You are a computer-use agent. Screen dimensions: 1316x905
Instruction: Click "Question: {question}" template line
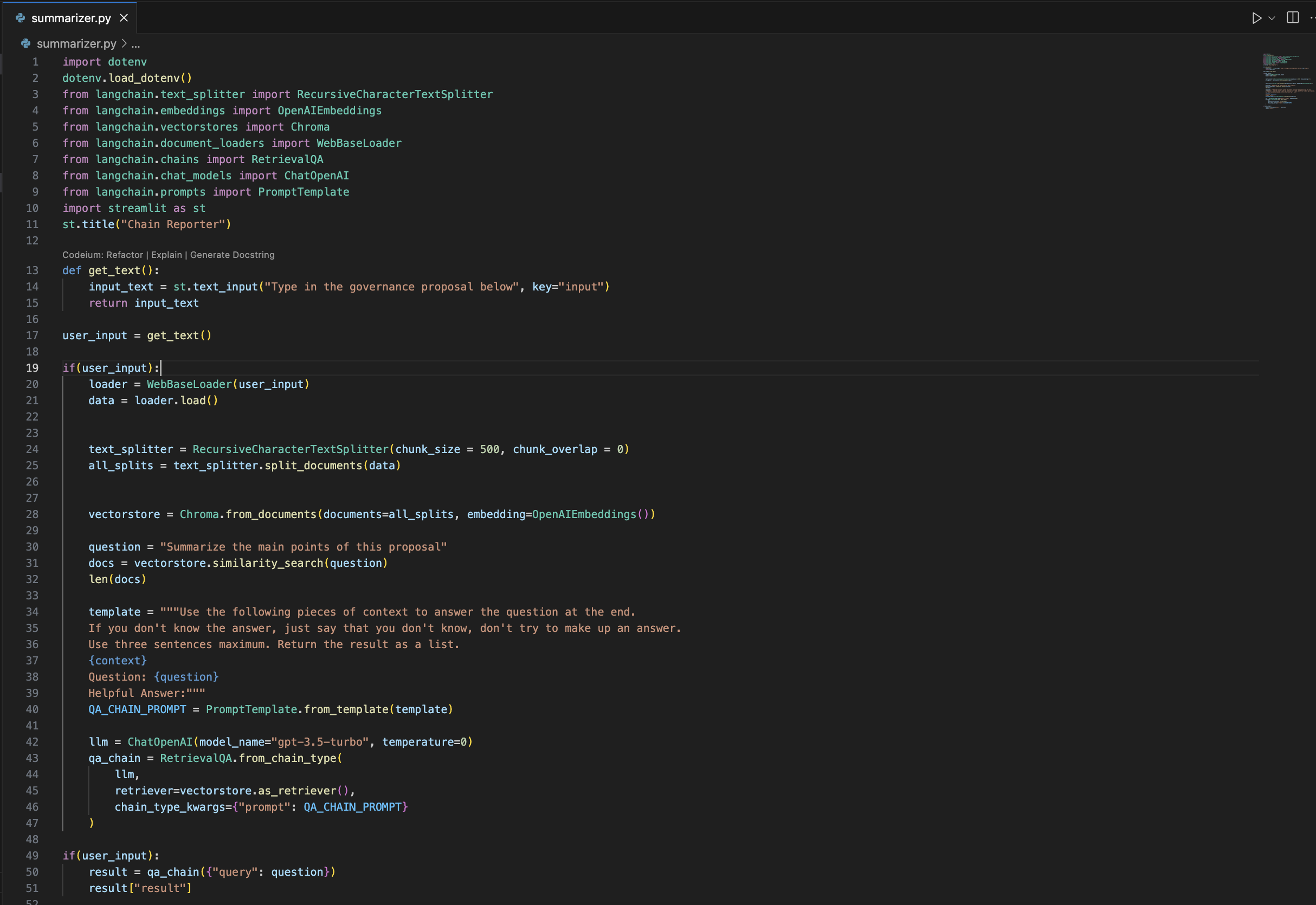tap(153, 677)
